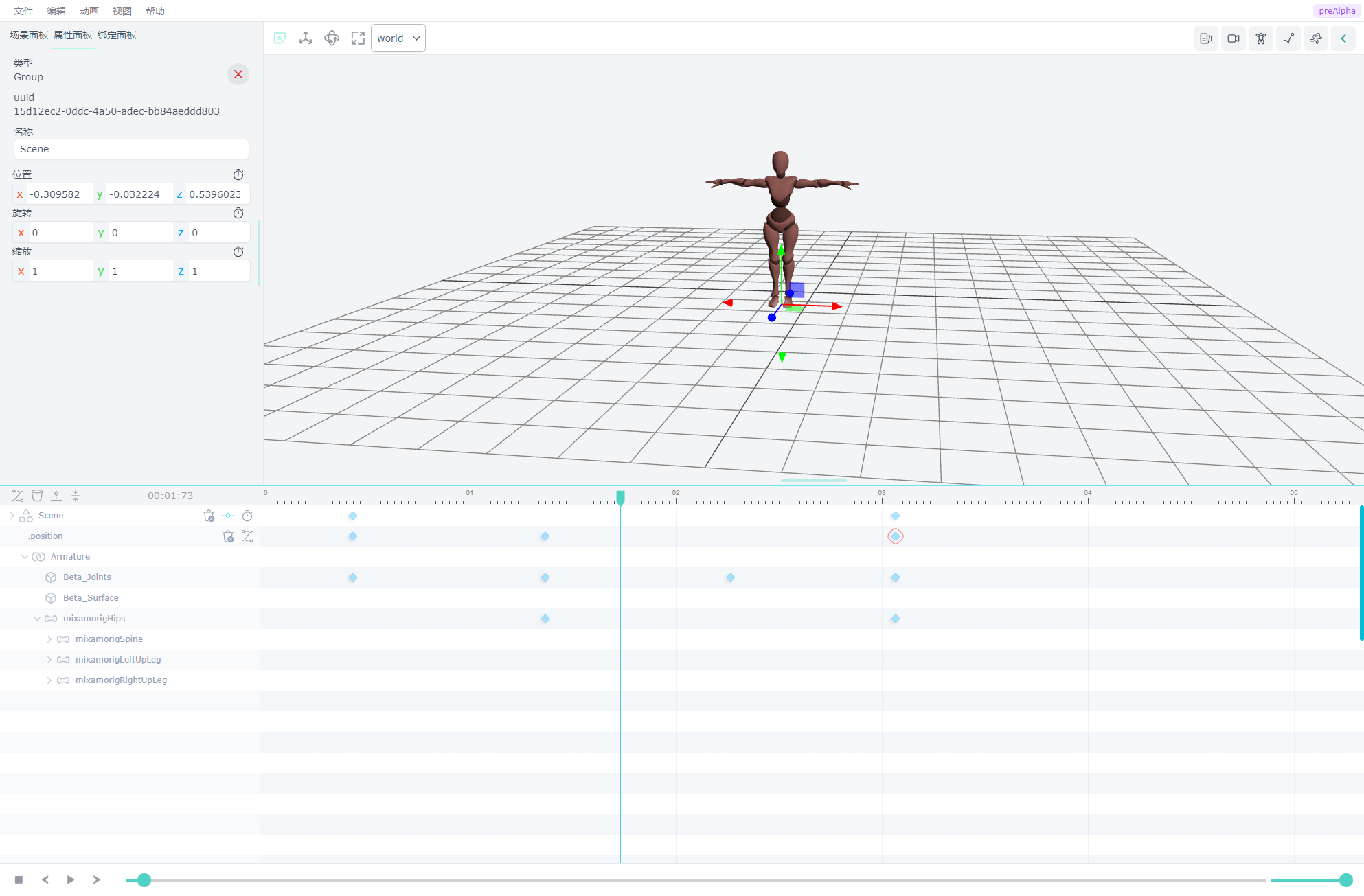Open curve editor for .position track
The height and width of the screenshot is (896, 1364).
tap(247, 536)
